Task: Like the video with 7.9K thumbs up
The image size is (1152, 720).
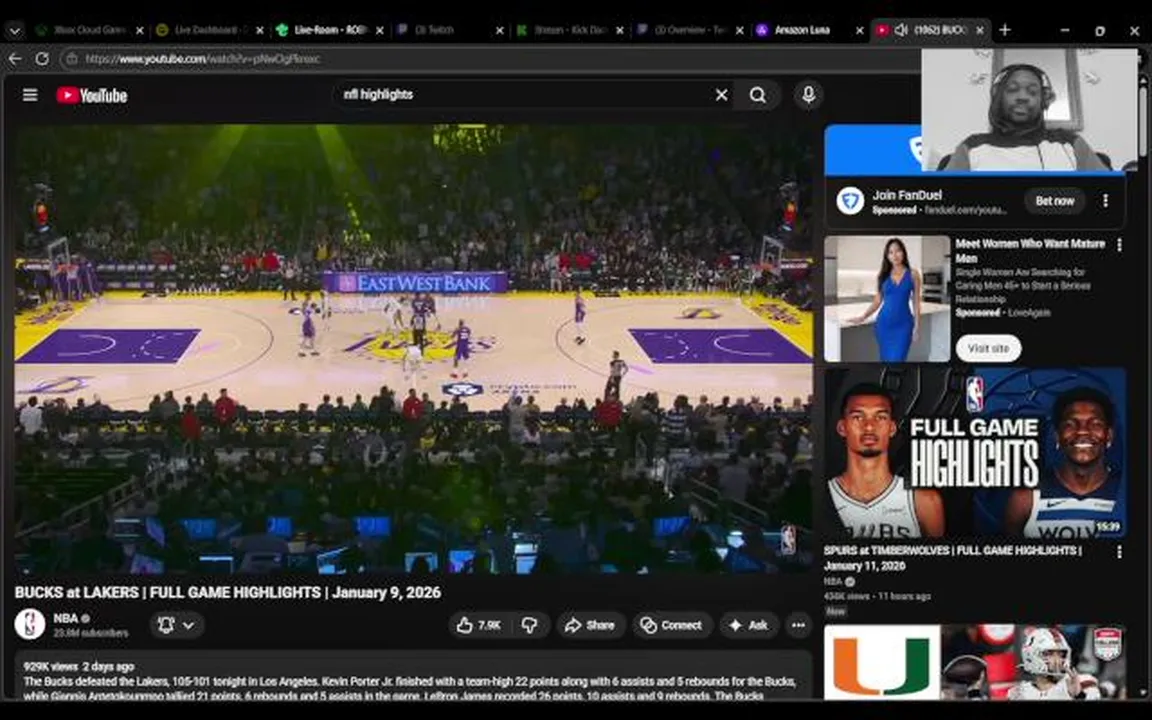Action: click(x=478, y=625)
